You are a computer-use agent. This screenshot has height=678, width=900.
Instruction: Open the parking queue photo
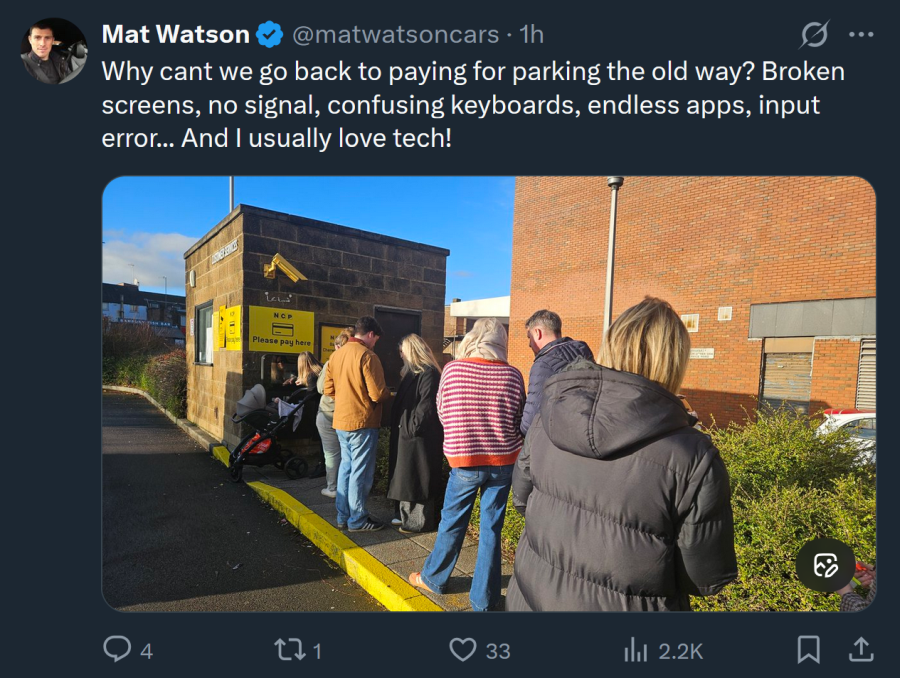[x=488, y=394]
